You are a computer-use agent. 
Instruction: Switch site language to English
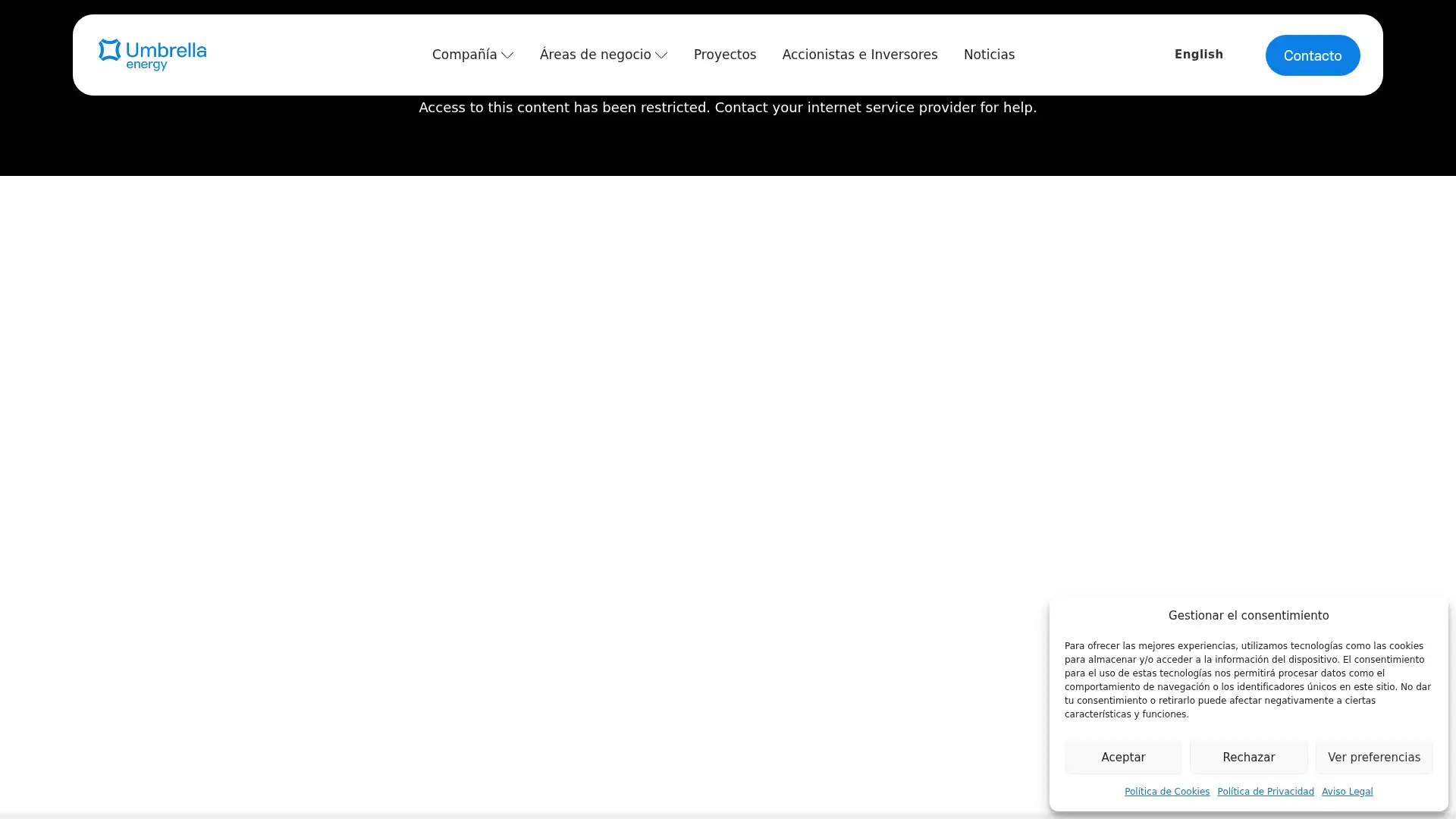(1198, 55)
